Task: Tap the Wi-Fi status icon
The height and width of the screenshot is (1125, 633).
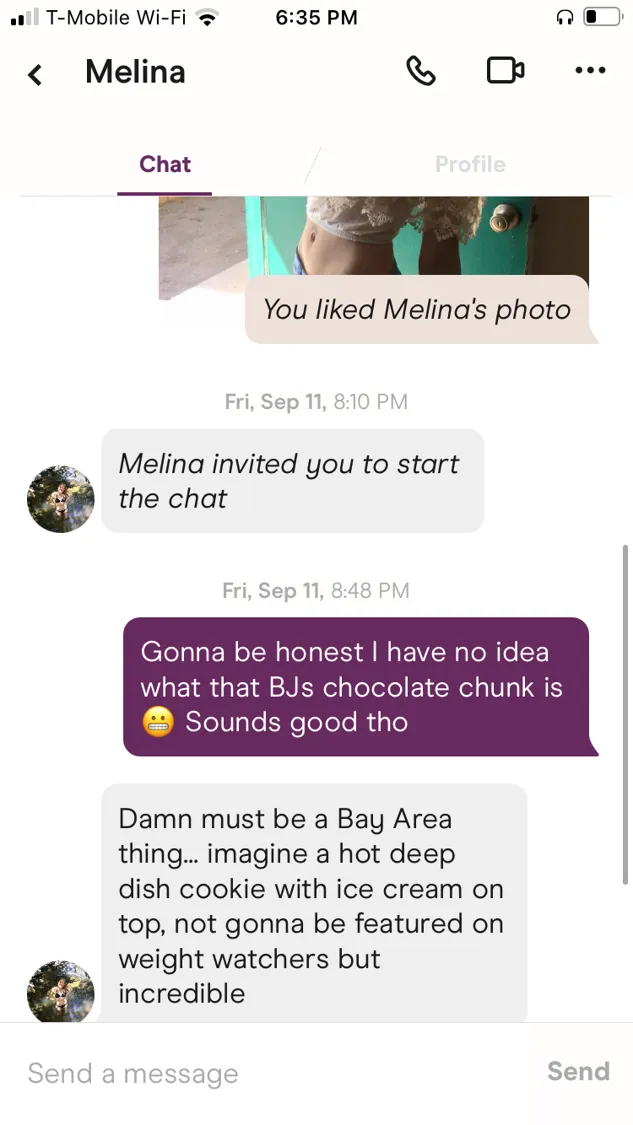Action: [x=207, y=18]
